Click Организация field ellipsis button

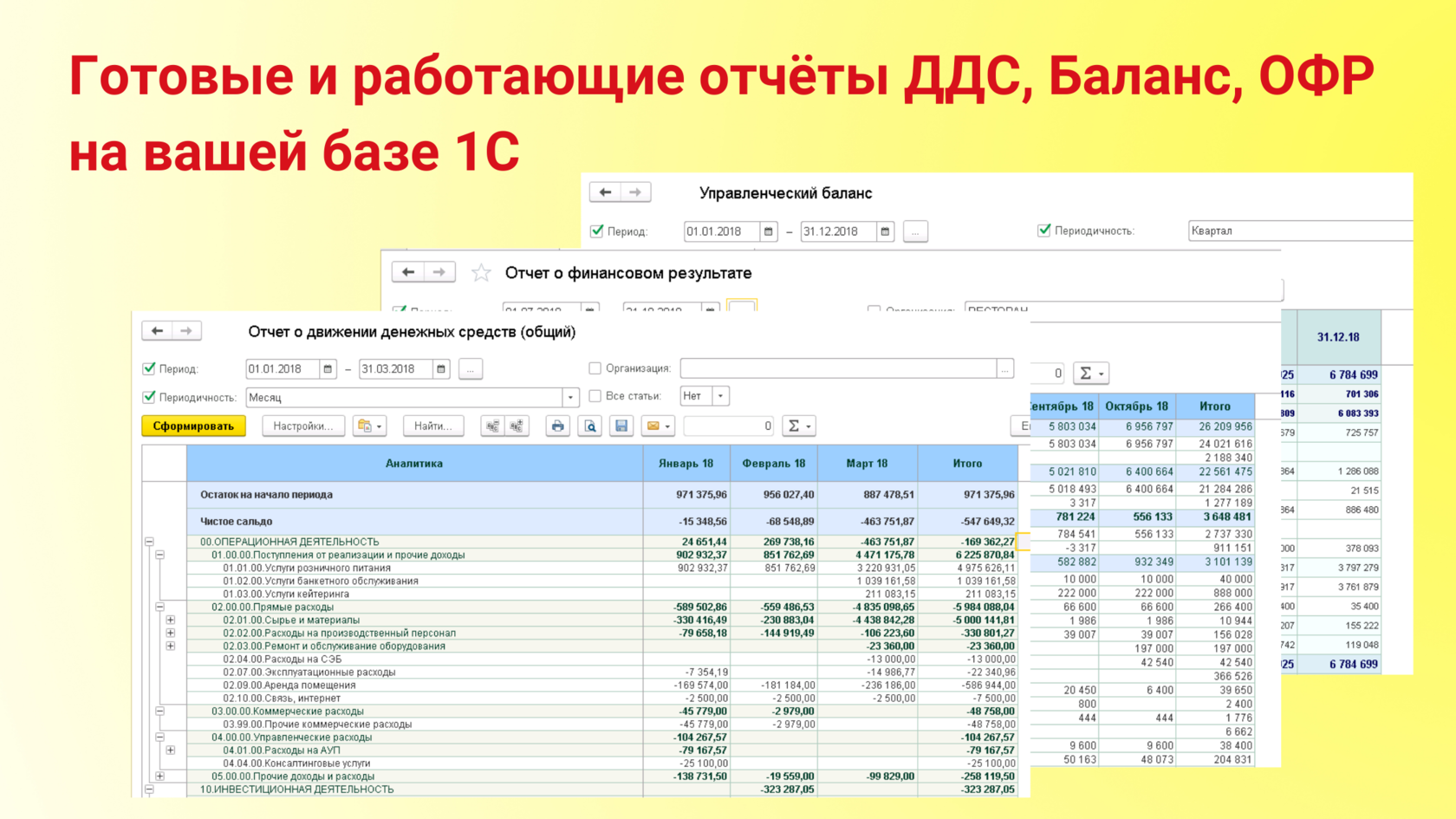1005,368
